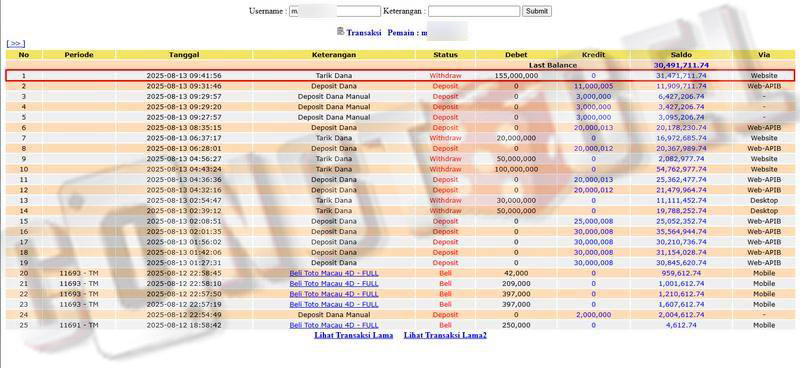
Task: Click the Debet column header
Action: coord(516,55)
